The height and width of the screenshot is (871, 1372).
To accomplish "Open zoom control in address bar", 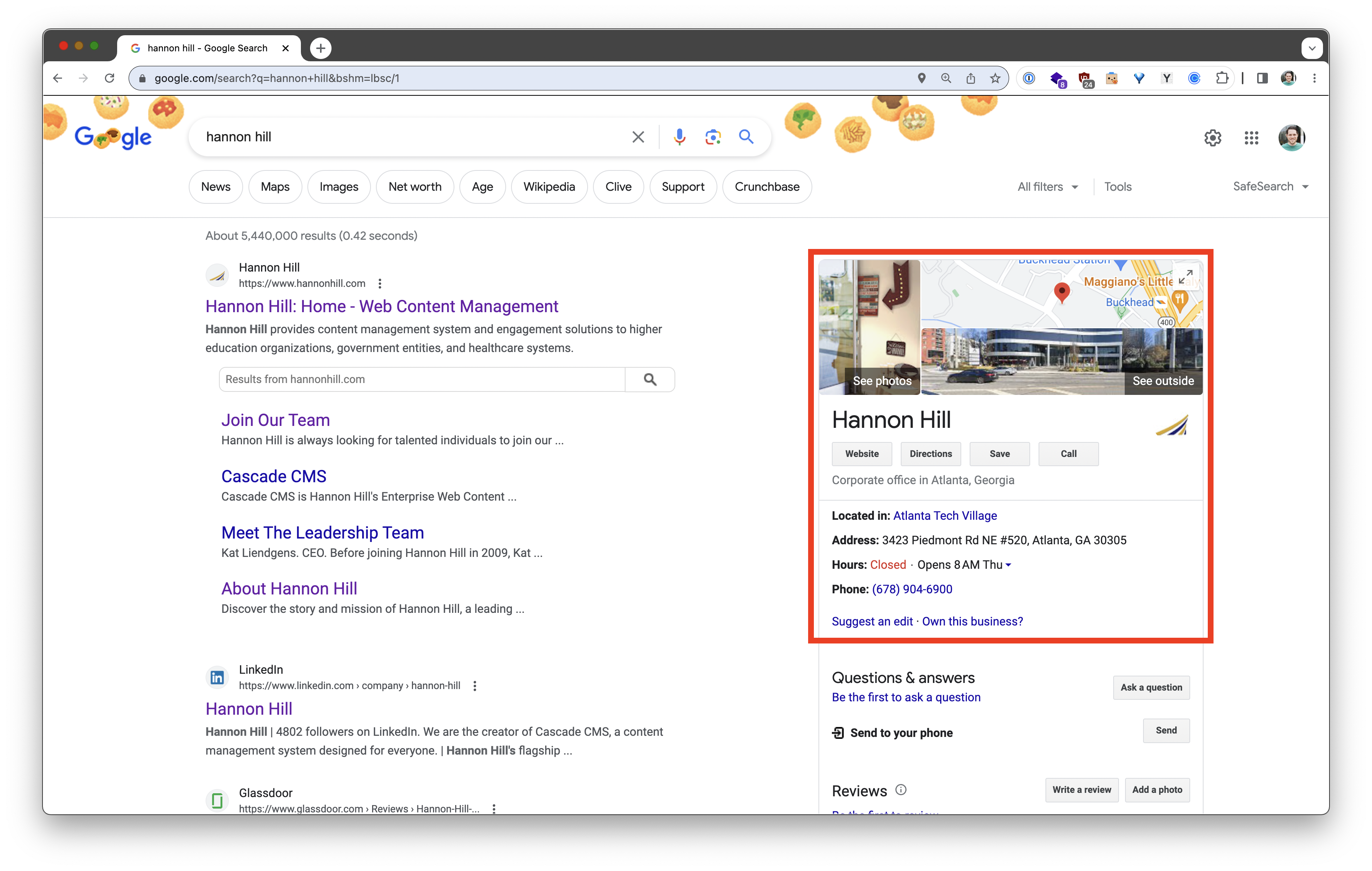I will click(946, 78).
